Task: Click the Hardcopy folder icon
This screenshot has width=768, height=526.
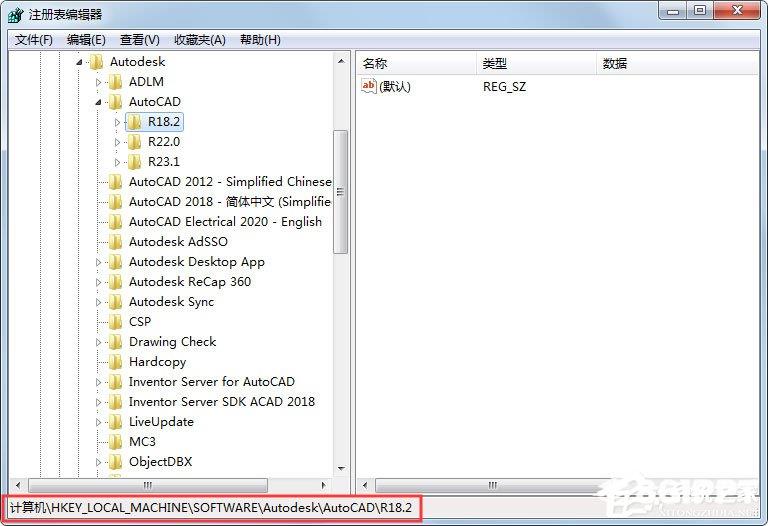Action: [115, 362]
